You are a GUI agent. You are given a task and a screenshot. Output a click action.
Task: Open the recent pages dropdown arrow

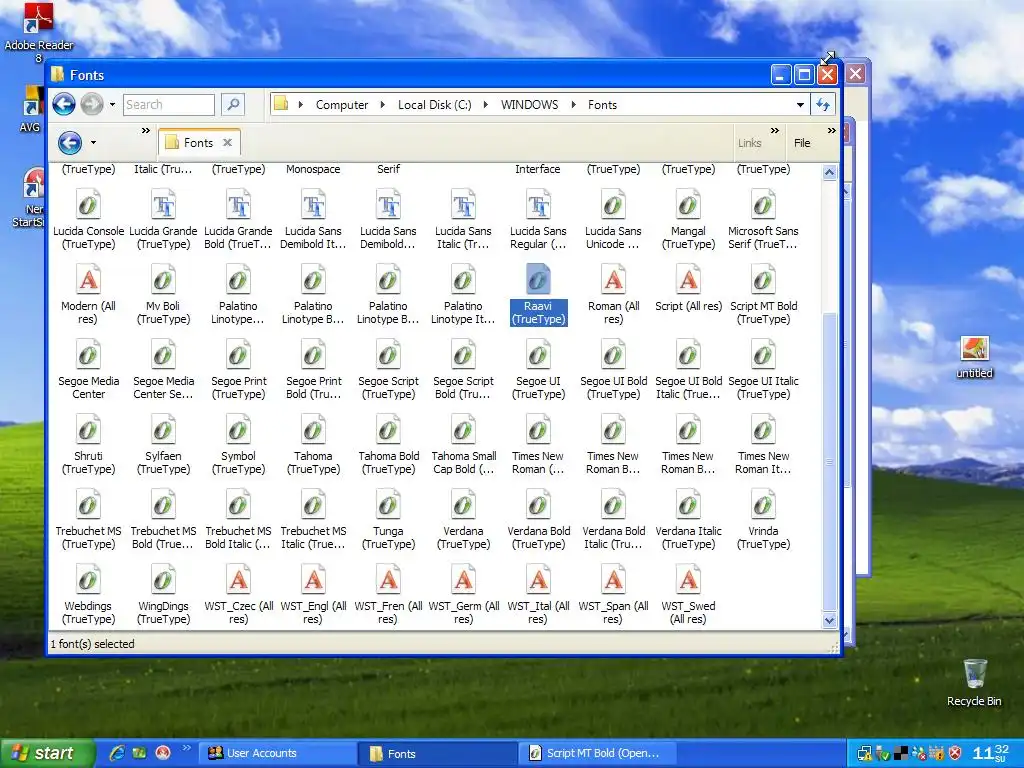click(112, 104)
